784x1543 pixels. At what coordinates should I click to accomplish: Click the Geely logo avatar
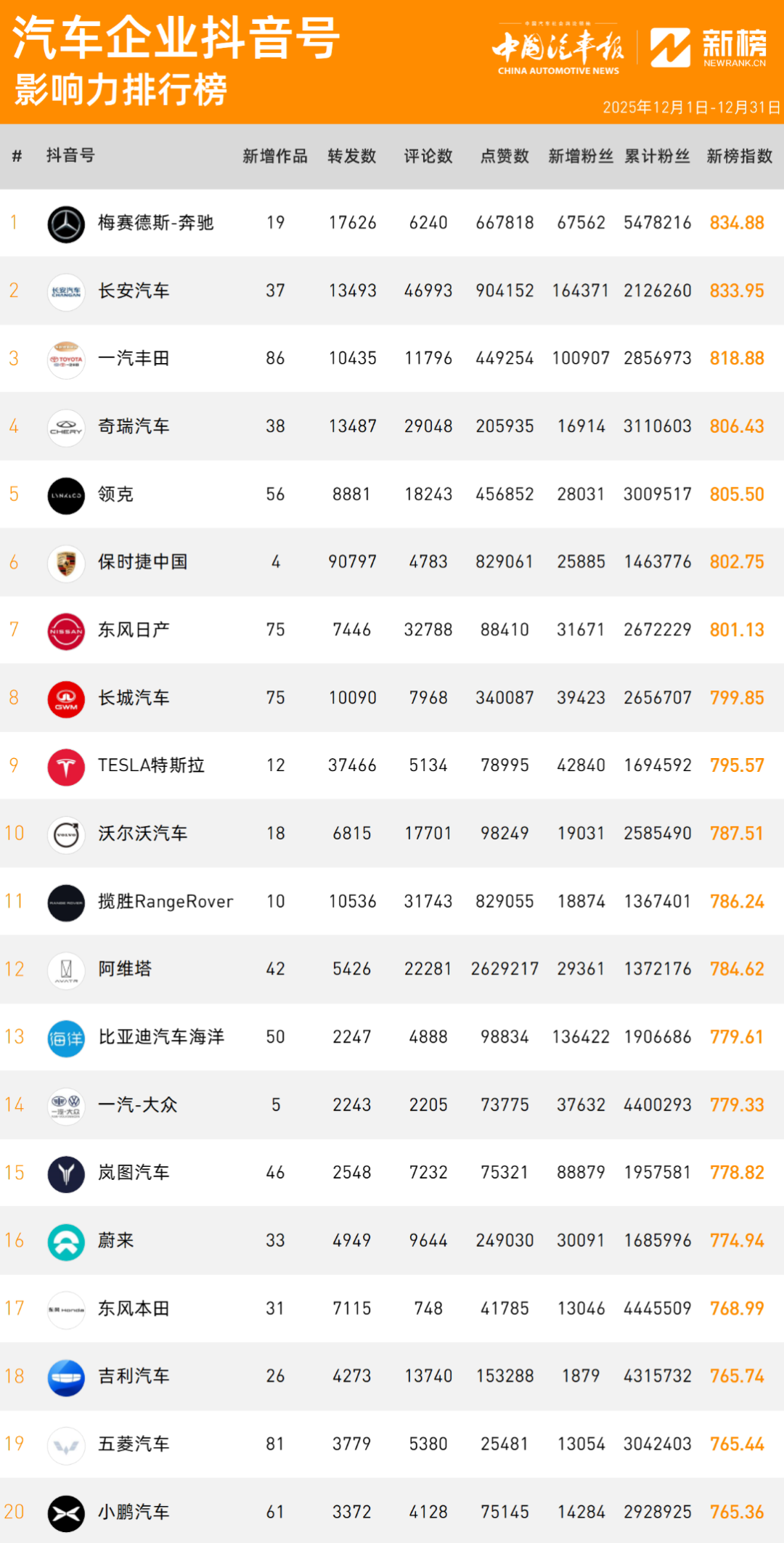66,1377
